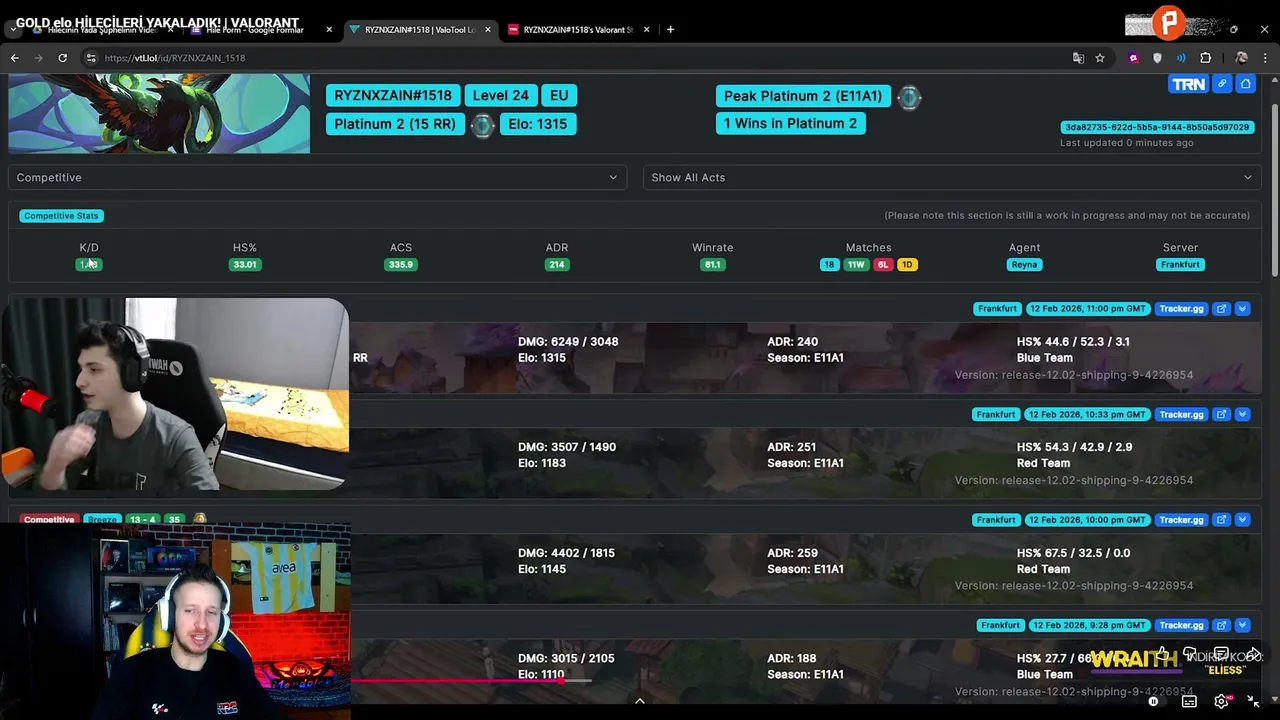Screen dimensions: 1280x720
Task: Click the page vertical scrollbar
Action: click(x=1274, y=190)
